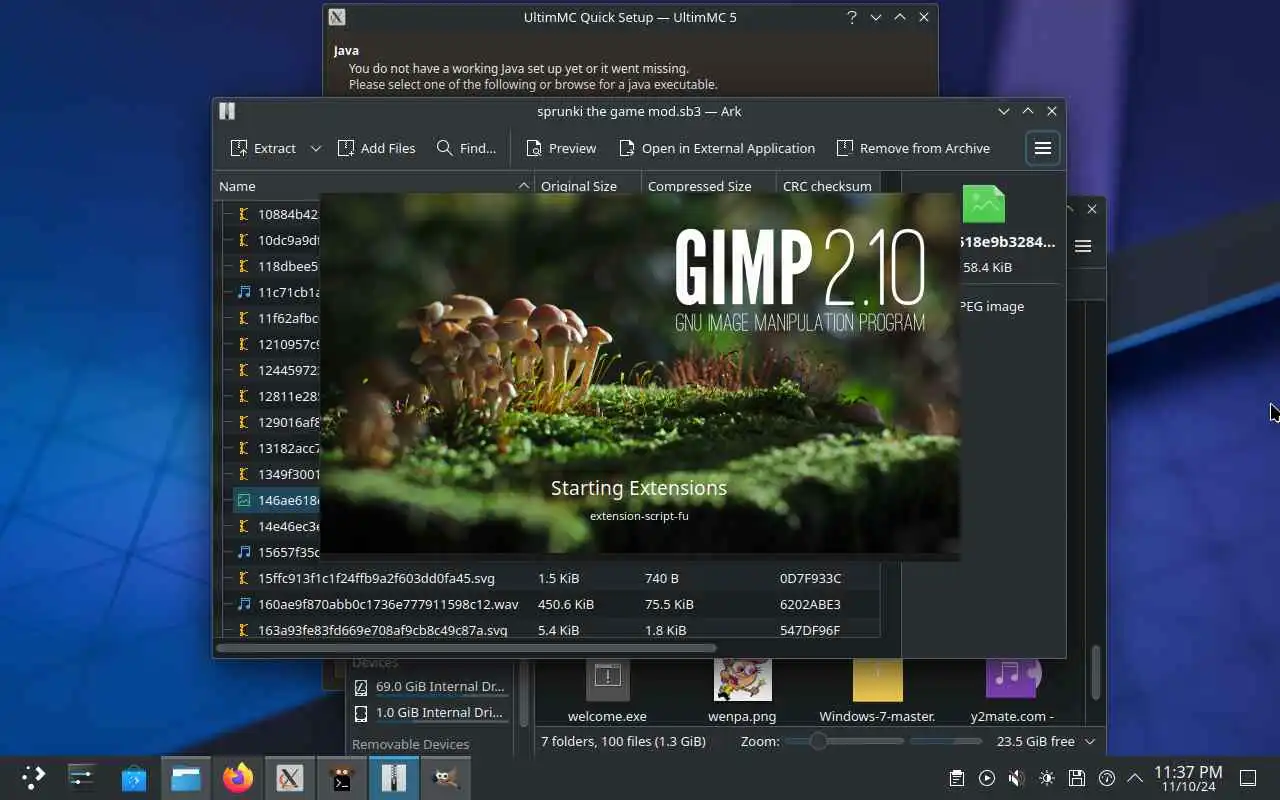Open media player tray icon
The image size is (1280, 800).
(987, 778)
